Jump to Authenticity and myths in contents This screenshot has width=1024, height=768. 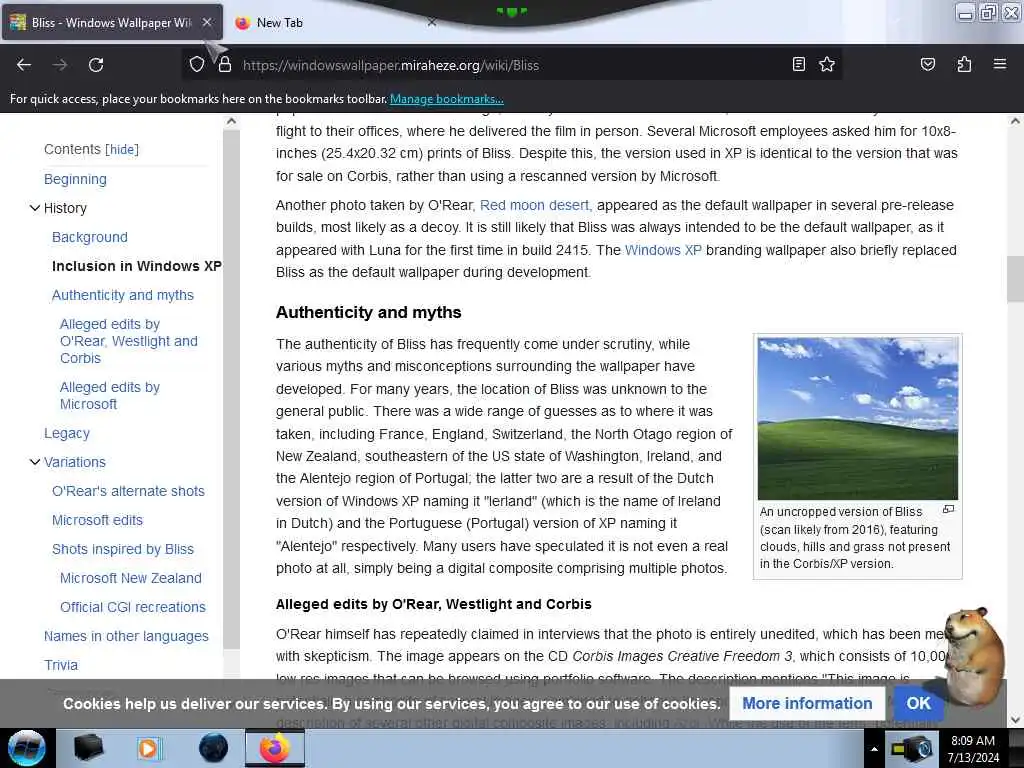[x=123, y=295]
